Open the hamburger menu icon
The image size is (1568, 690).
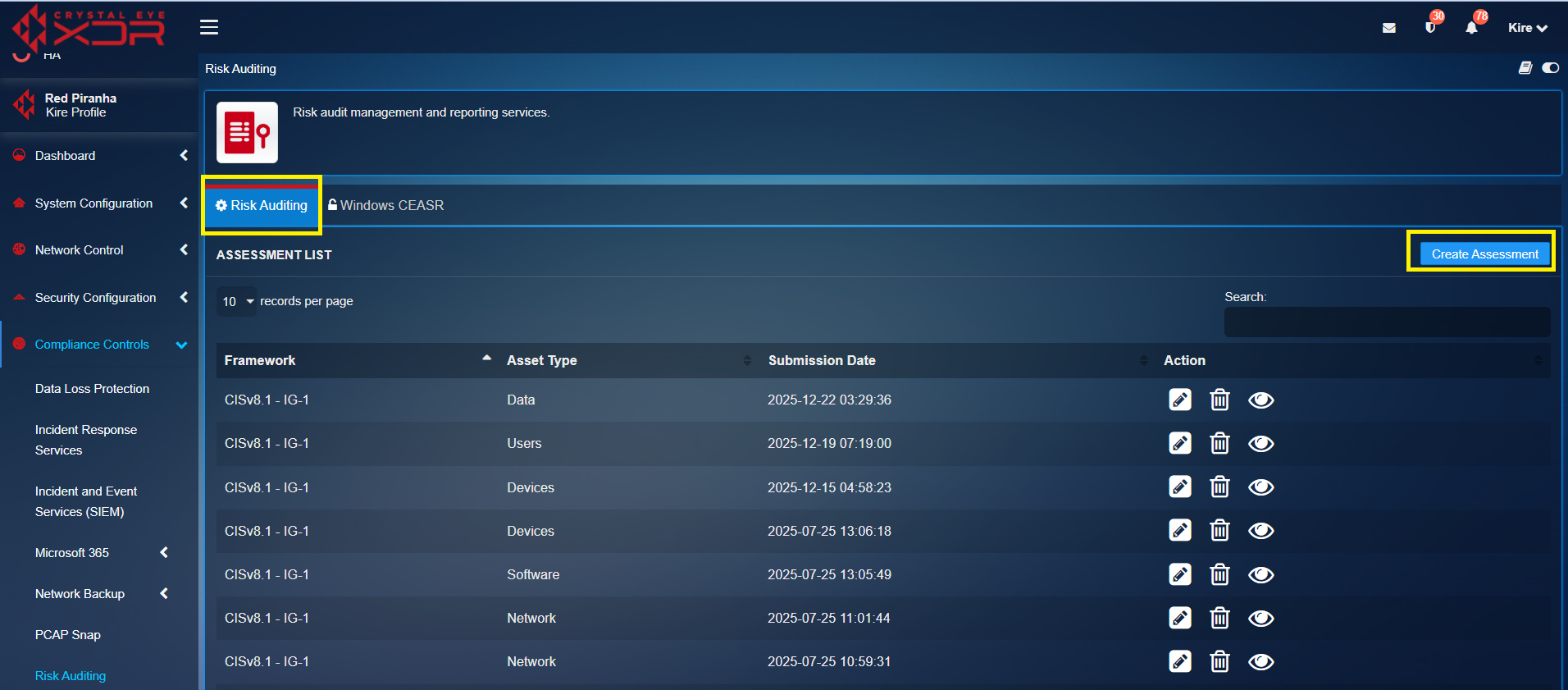[x=209, y=27]
